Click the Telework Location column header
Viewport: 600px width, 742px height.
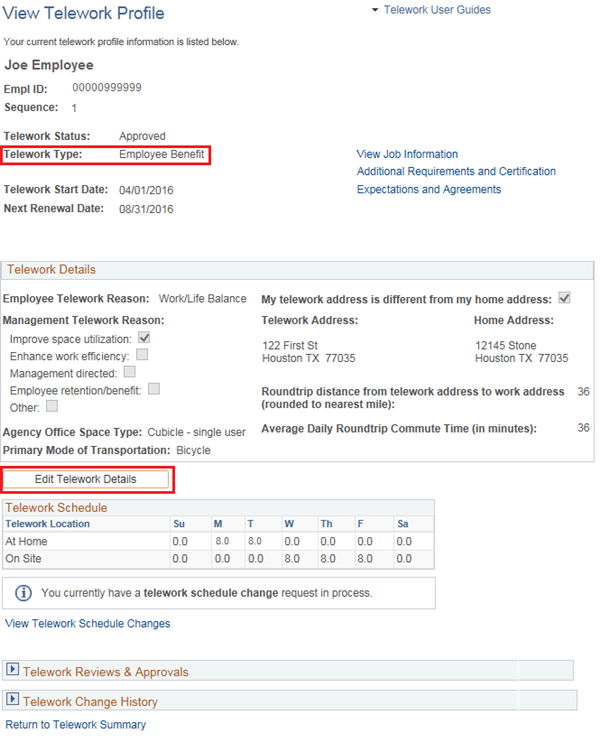point(48,523)
